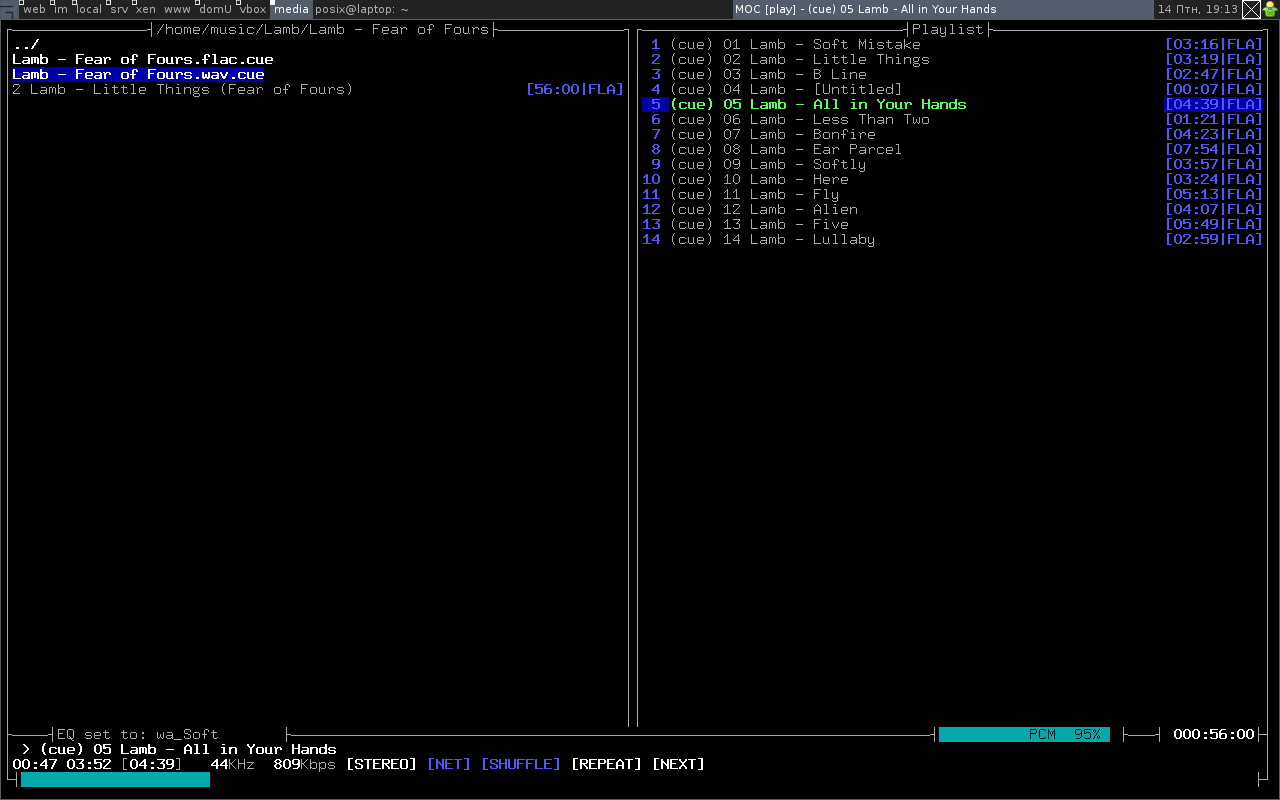Viewport: 1280px width, 800px height.
Task: Select the '2 Lamb - Little Things' album entry
Action: click(x=318, y=89)
